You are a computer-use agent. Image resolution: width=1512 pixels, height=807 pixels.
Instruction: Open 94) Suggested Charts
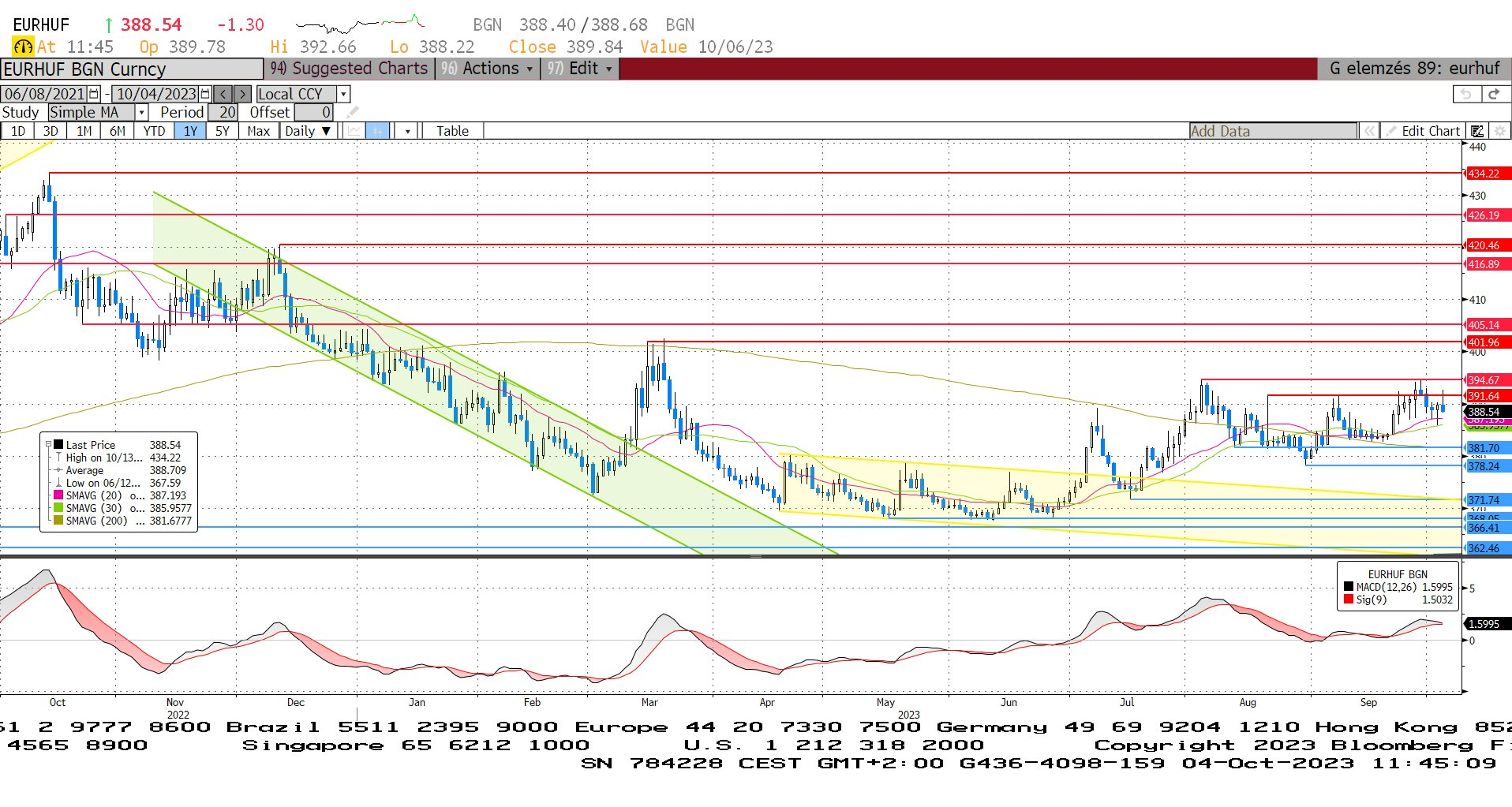350,69
